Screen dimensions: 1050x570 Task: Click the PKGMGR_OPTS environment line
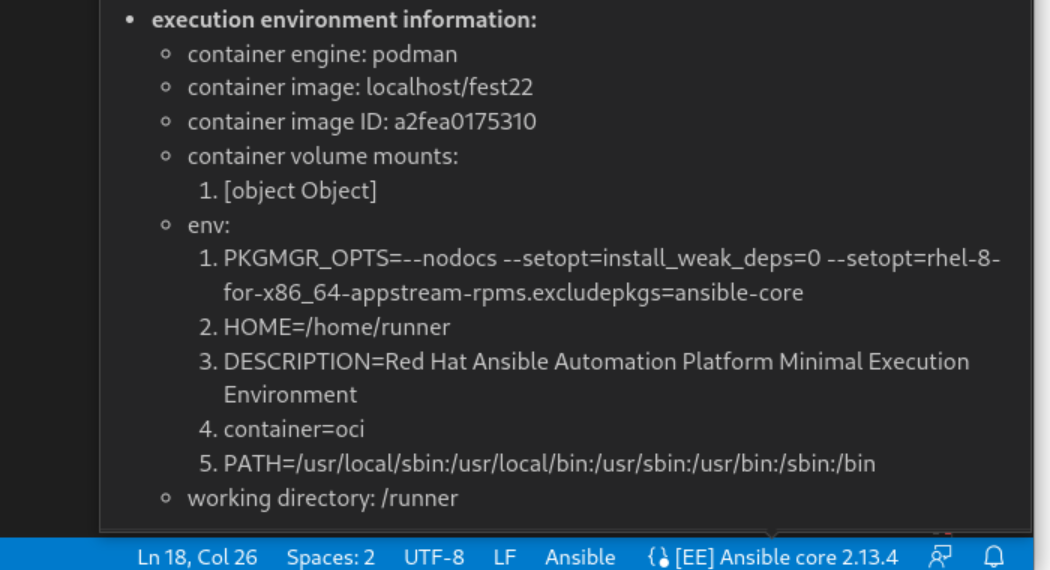[x=611, y=258]
